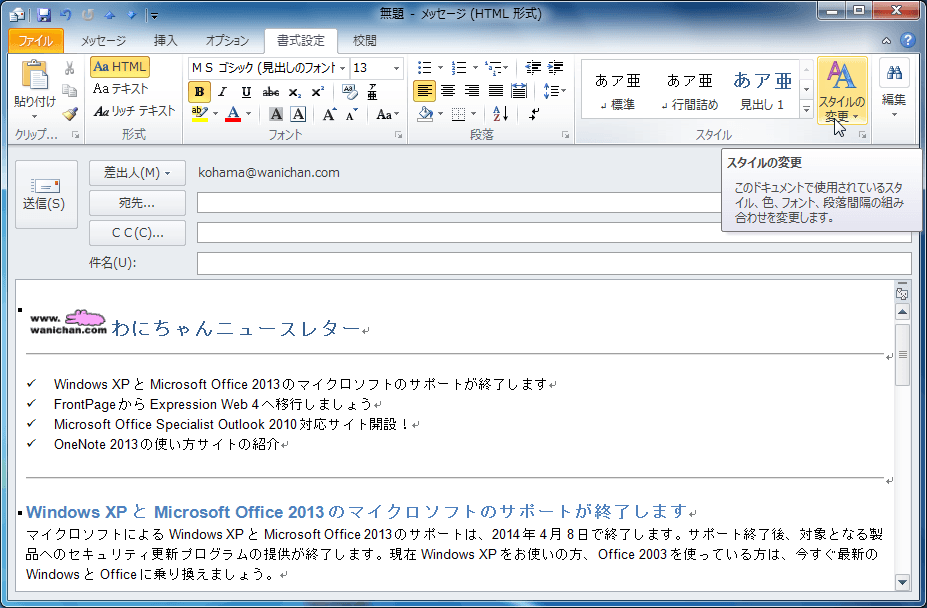Toggle the left align button

(424, 91)
